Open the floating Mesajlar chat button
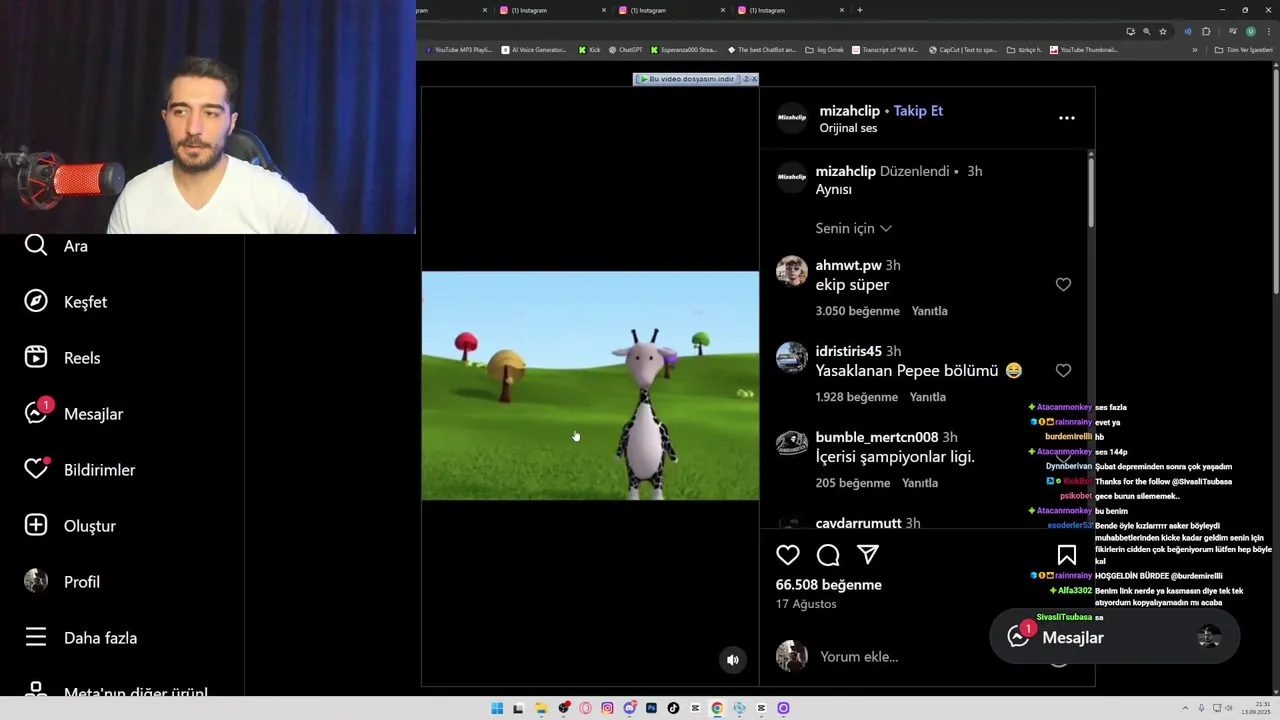The width and height of the screenshot is (1280, 720). (x=1114, y=637)
